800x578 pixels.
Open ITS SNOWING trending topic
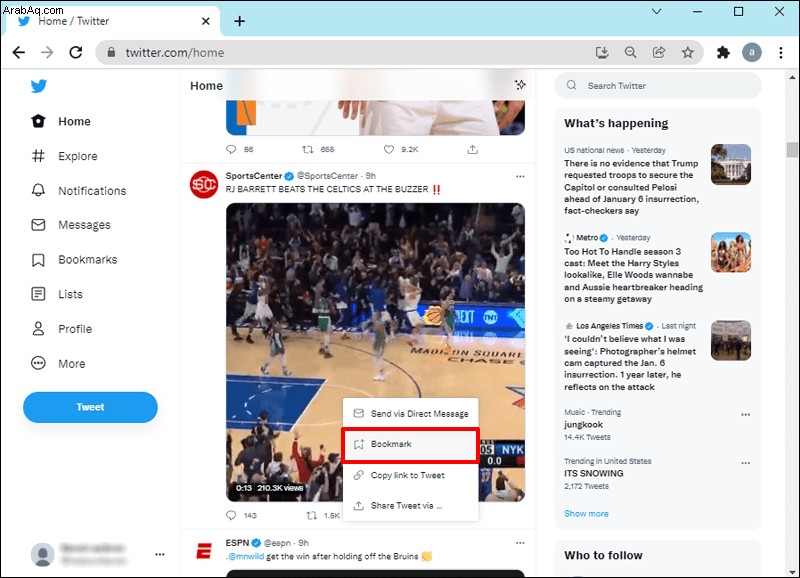tap(593, 473)
